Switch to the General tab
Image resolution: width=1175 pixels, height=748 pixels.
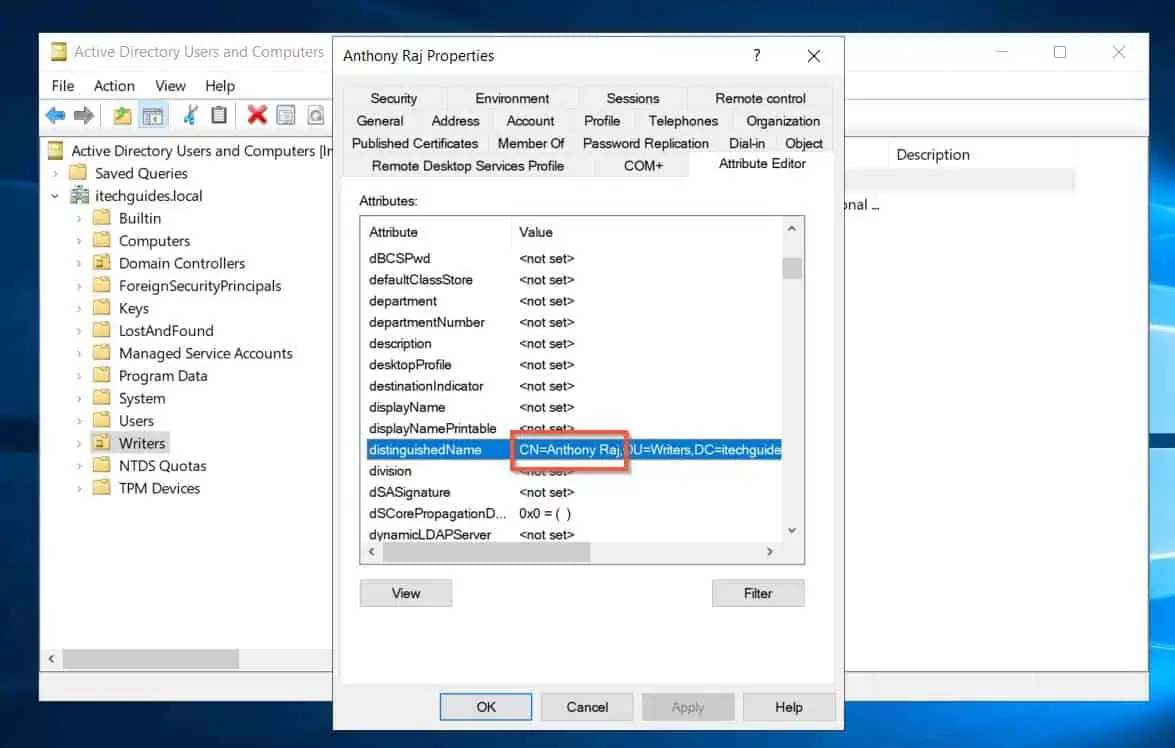380,121
